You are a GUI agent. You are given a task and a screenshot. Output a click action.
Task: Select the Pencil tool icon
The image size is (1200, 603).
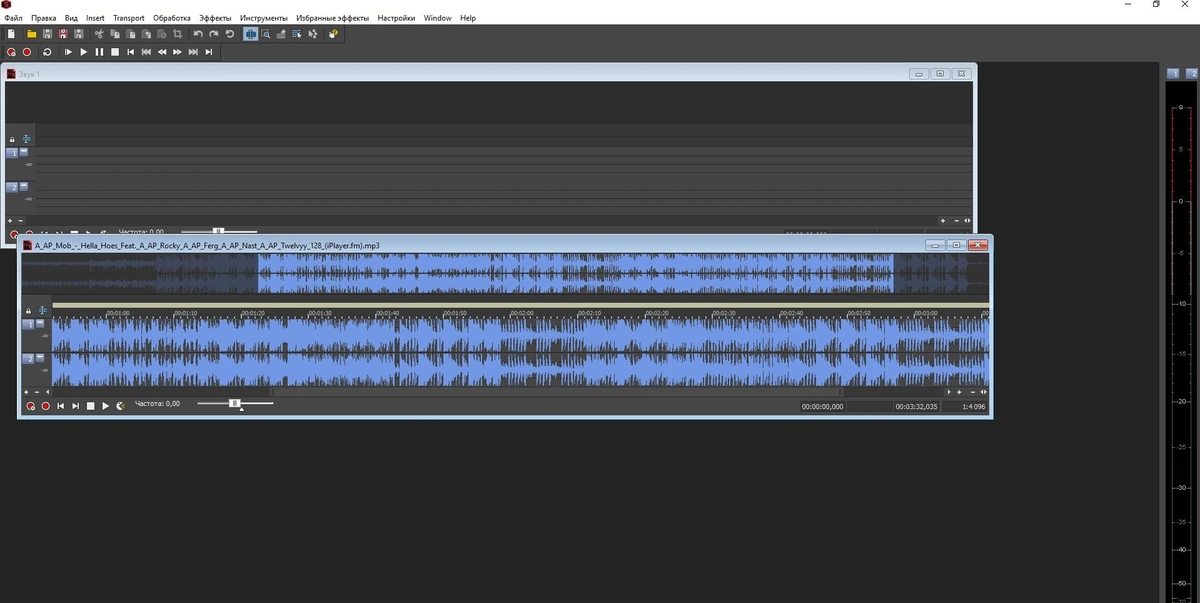point(281,34)
